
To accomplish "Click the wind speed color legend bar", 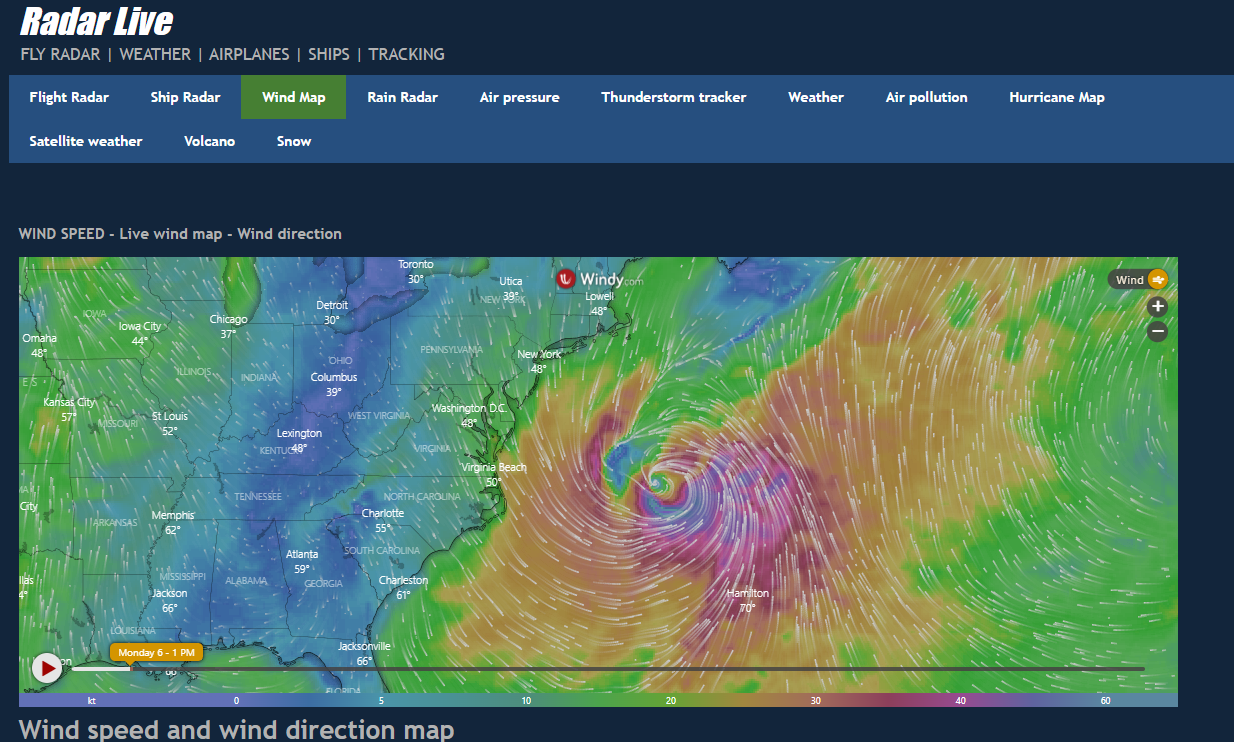I will click(598, 700).
